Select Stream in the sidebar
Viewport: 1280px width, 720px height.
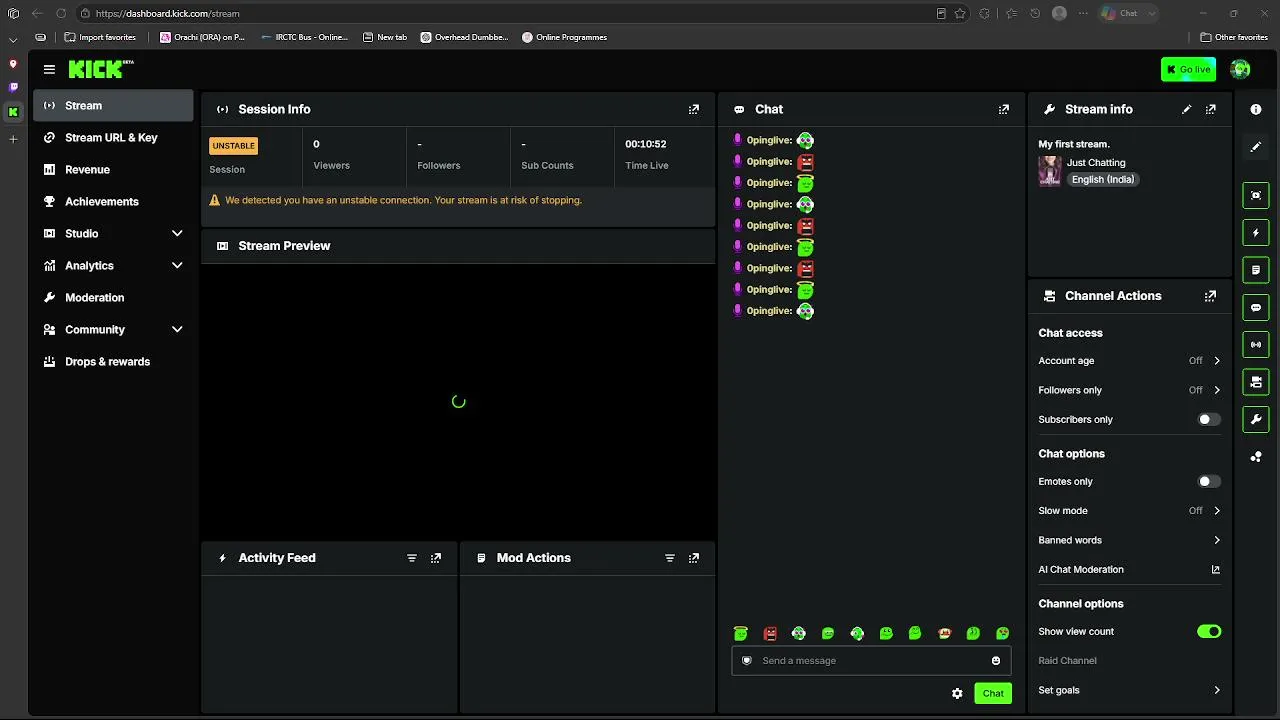tap(113, 105)
